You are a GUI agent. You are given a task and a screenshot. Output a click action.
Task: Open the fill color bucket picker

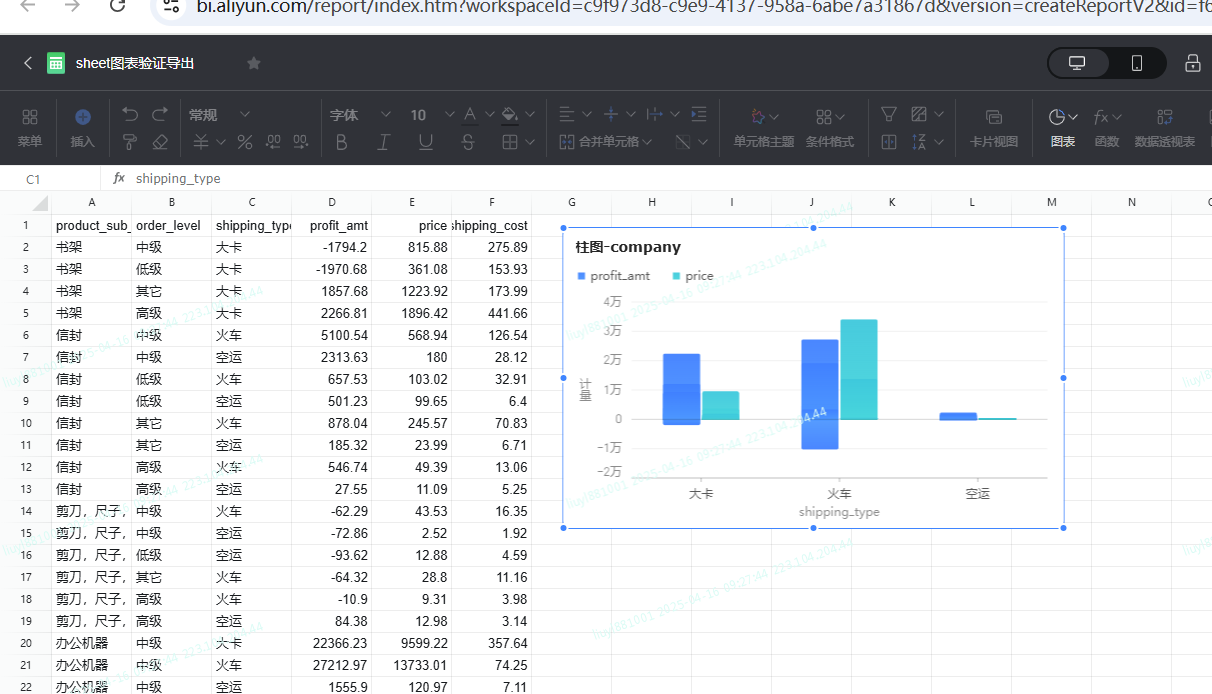[x=510, y=115]
